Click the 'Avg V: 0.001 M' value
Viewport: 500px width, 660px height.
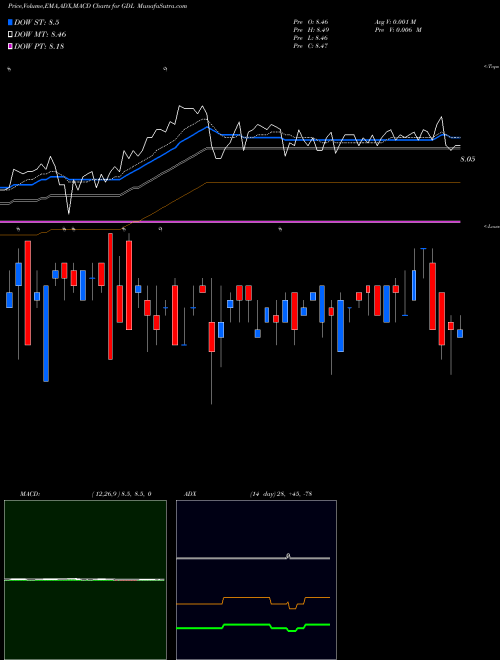click(x=395, y=21)
